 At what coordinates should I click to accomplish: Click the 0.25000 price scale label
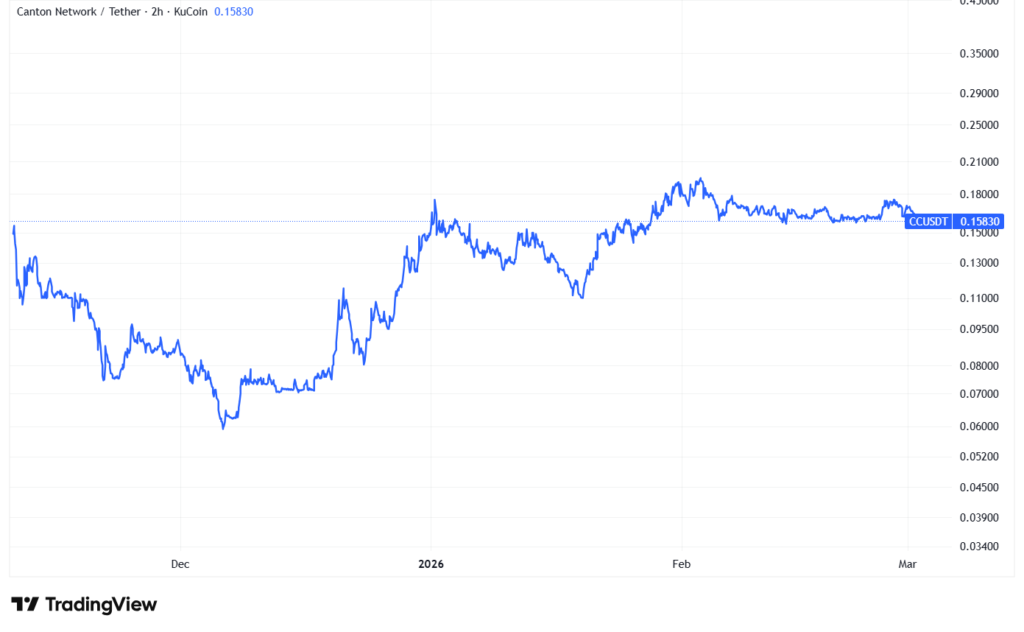[978, 125]
